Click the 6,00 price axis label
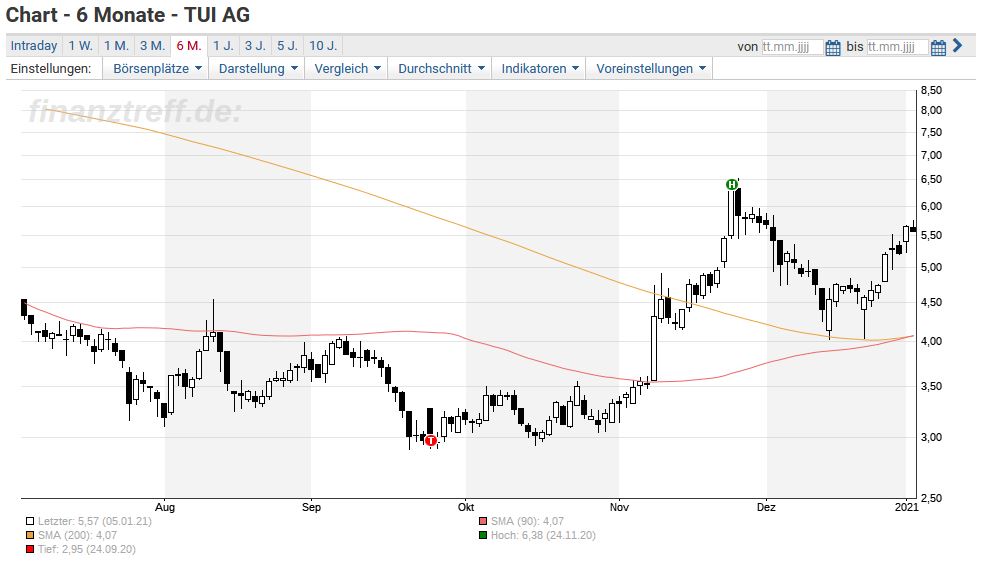 pos(931,206)
